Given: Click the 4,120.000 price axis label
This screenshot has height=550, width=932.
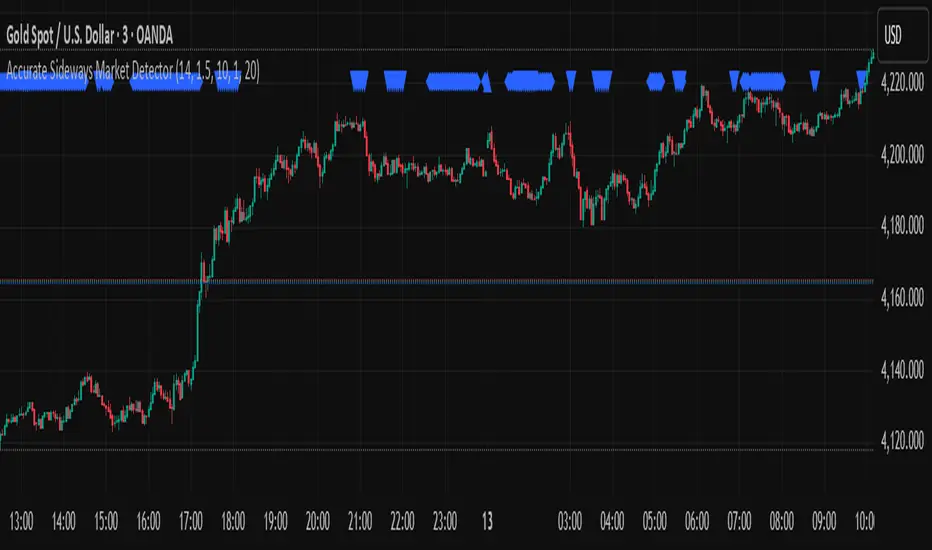Looking at the screenshot, I should click(902, 441).
